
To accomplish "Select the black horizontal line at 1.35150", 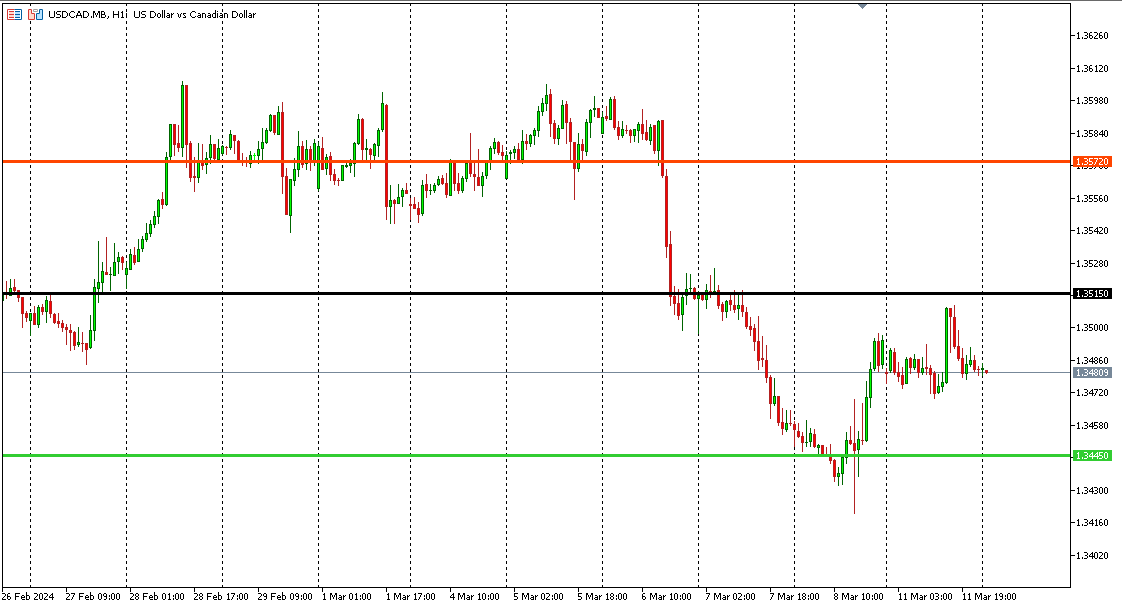I will 537,293.
